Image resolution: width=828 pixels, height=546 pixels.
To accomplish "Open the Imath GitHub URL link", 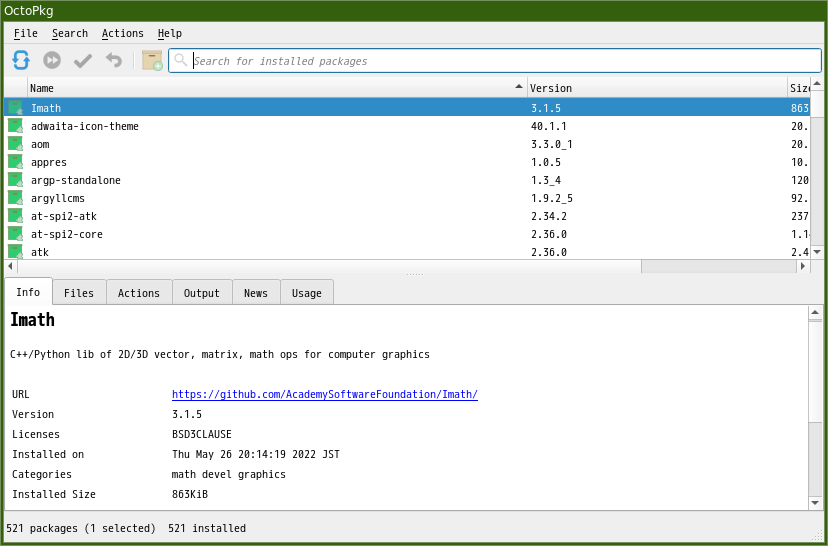I will (x=325, y=394).
